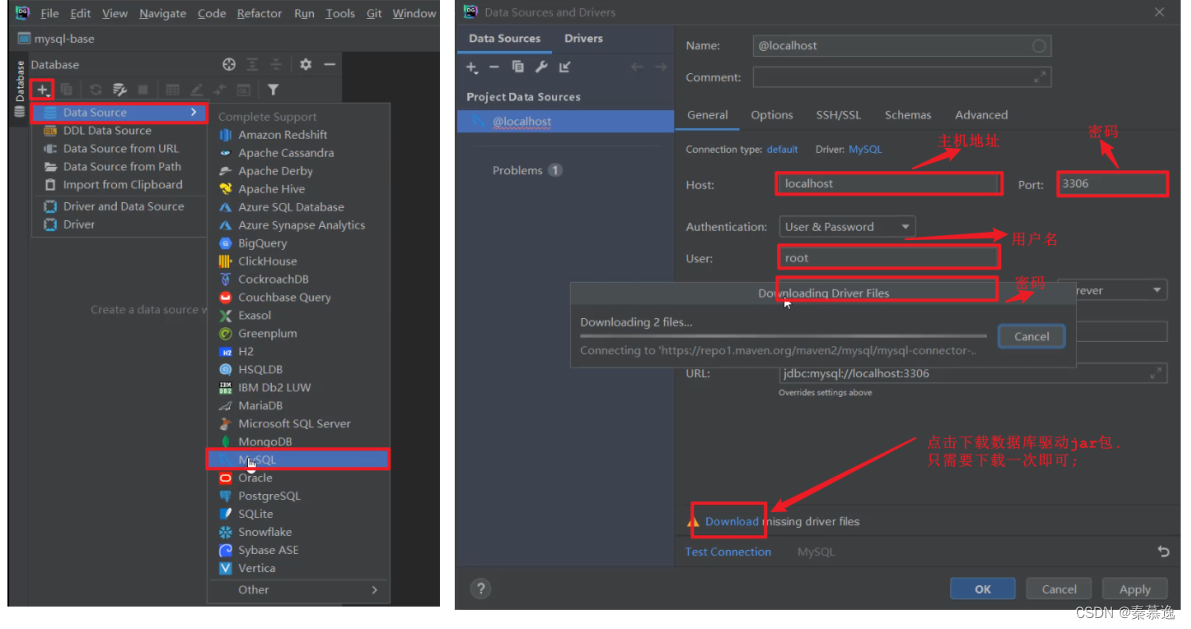Viewport: 1191px width, 629px height.
Task: Switch to the Drivers tab
Action: pyautogui.click(x=583, y=39)
